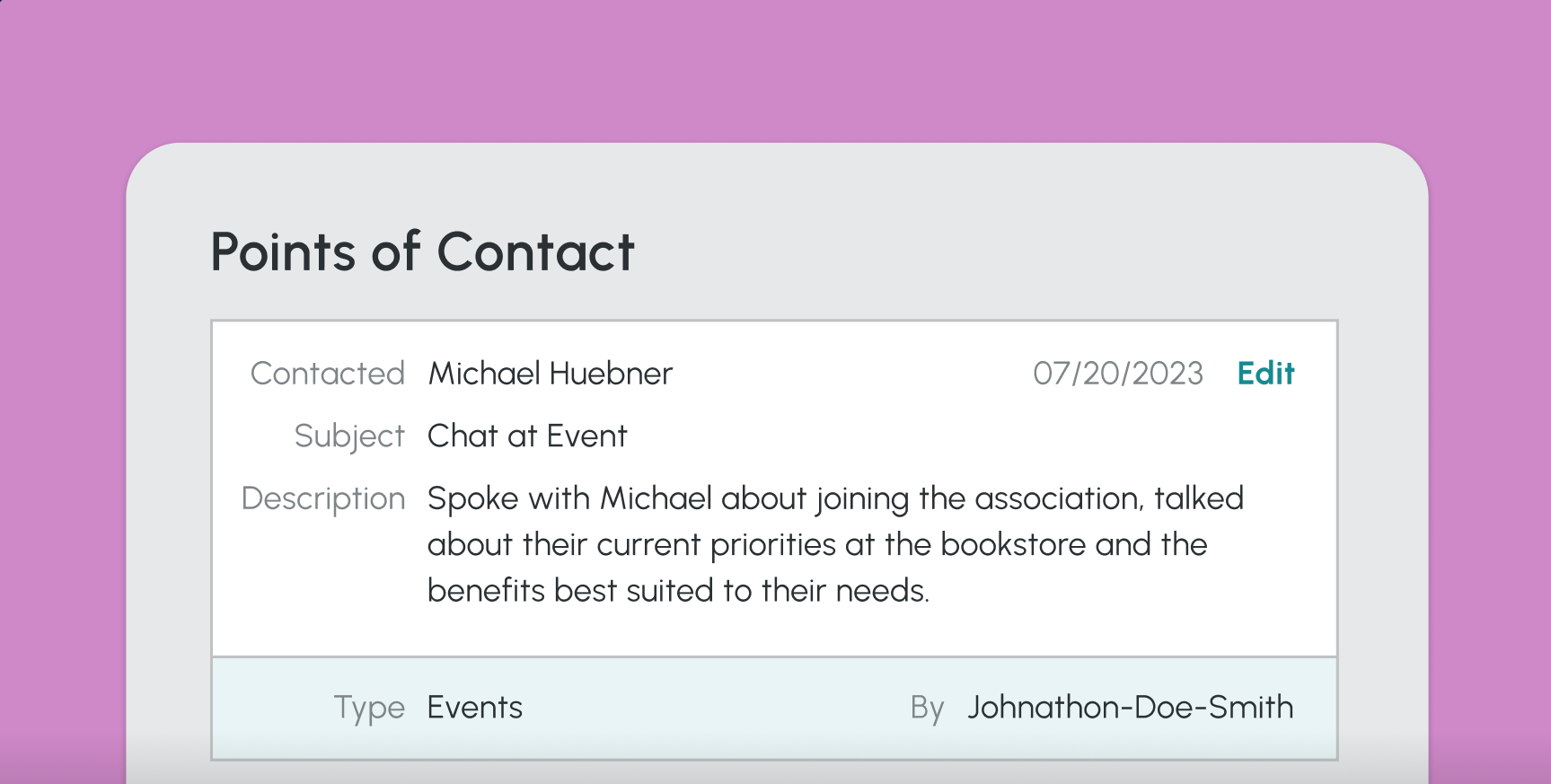Viewport: 1551px width, 784px height.
Task: Select the Type value 'Events'
Action: pos(474,707)
